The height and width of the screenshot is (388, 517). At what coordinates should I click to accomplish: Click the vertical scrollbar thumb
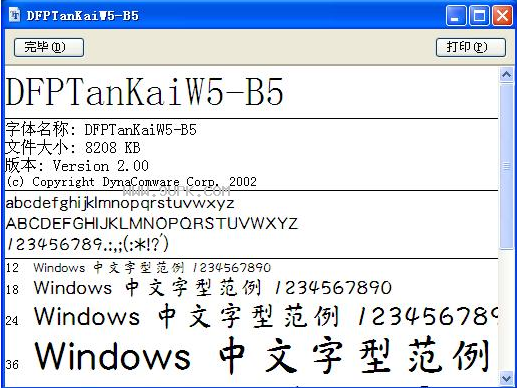pyautogui.click(x=506, y=166)
